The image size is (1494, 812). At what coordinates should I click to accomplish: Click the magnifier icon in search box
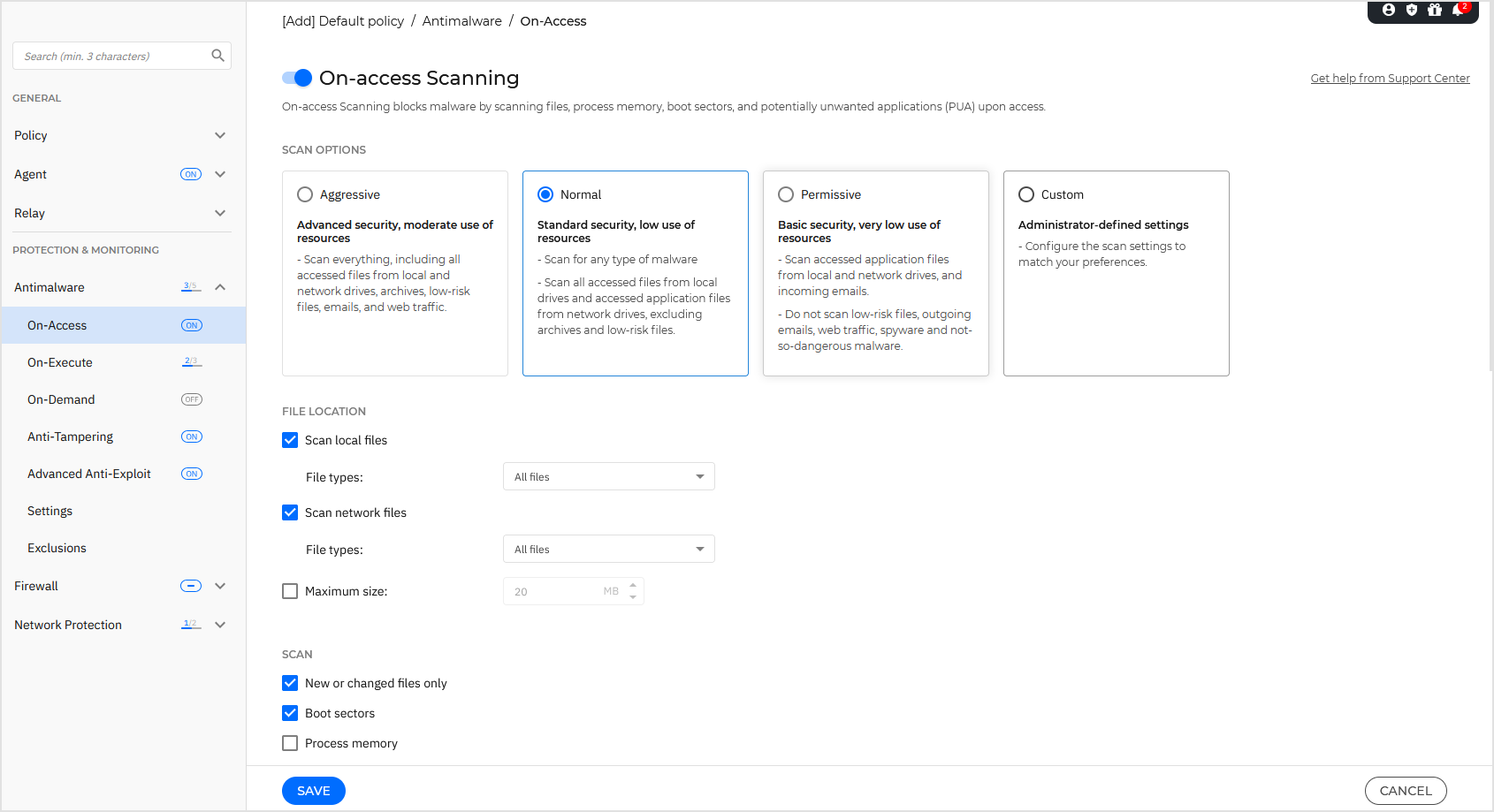pos(217,56)
